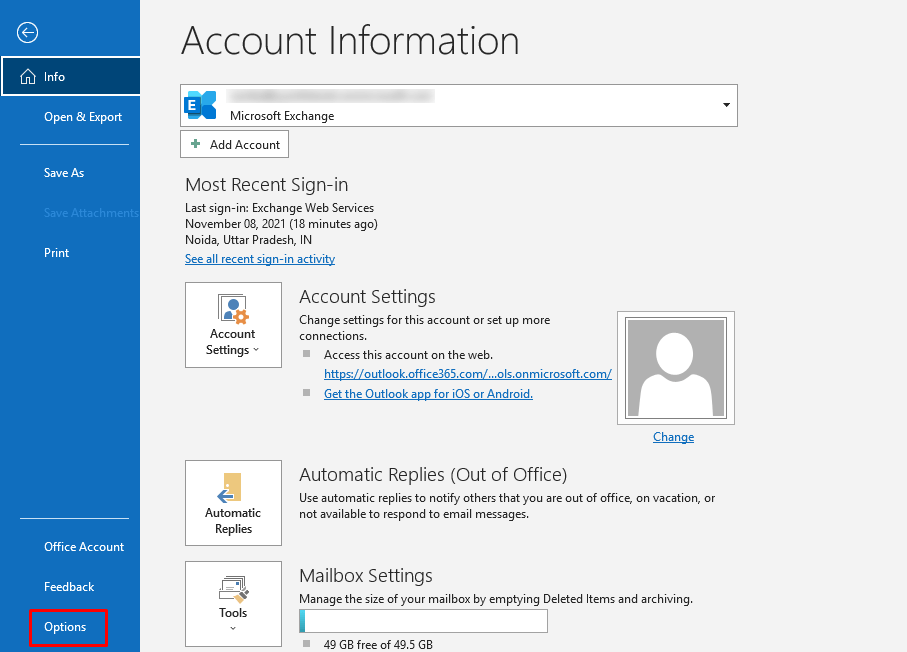Image resolution: width=907 pixels, height=652 pixels.
Task: Select the Info menu item
Action: 71,76
